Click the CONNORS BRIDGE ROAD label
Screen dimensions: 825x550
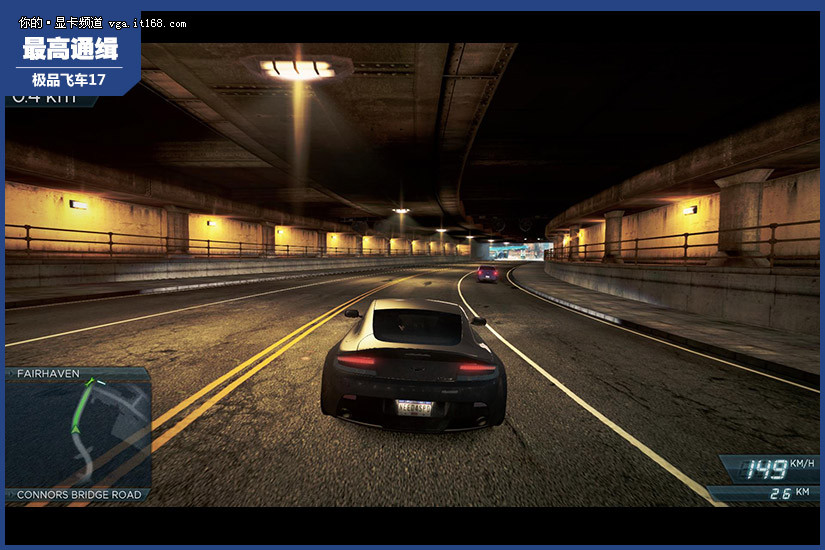[x=79, y=495]
